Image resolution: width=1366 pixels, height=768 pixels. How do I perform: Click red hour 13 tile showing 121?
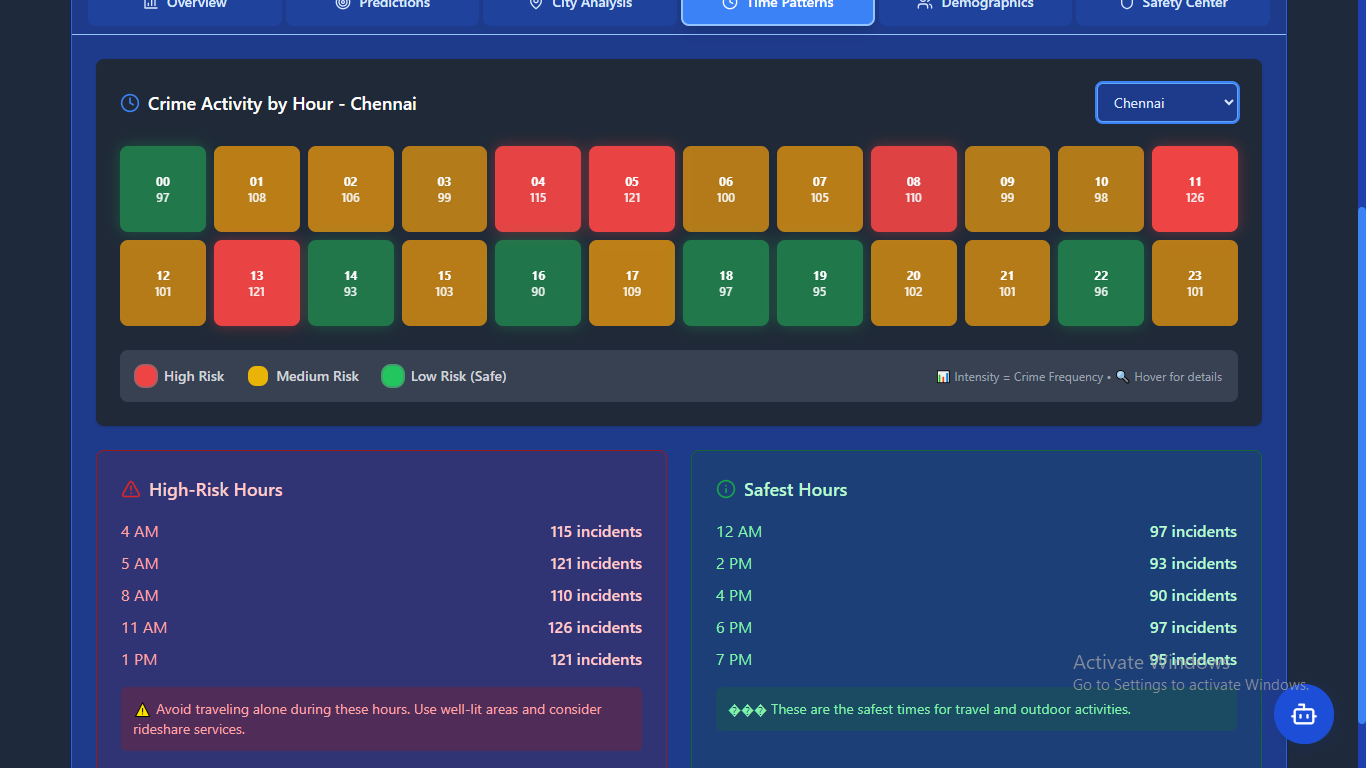click(x=257, y=283)
